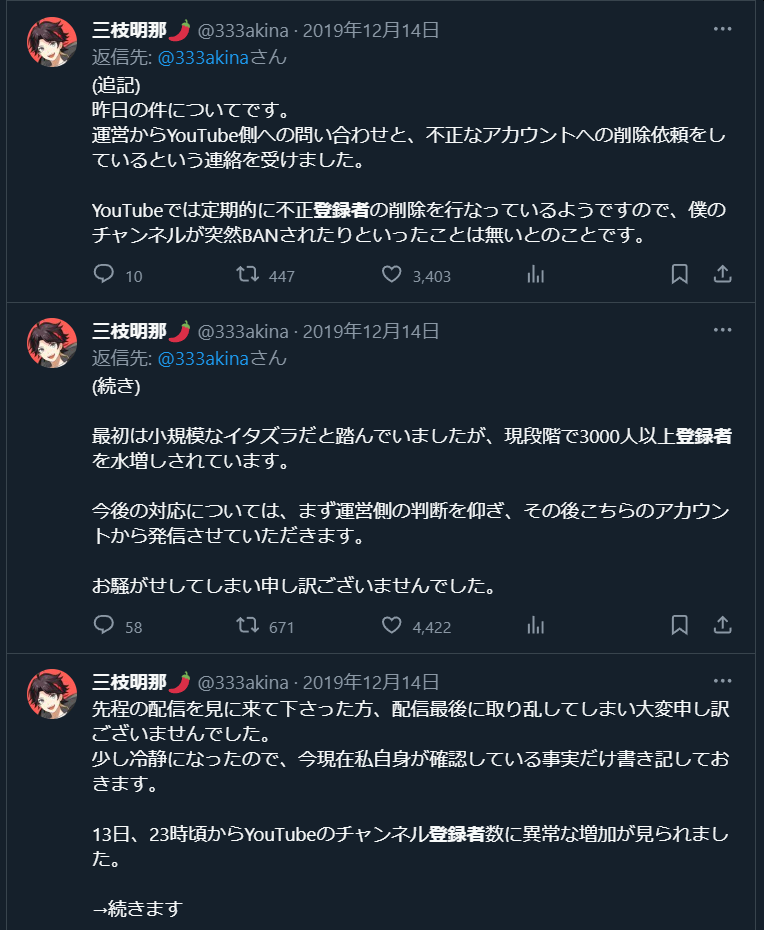Like the tweet with 3,403 likes
Screen dimensions: 764x930
click(x=392, y=274)
